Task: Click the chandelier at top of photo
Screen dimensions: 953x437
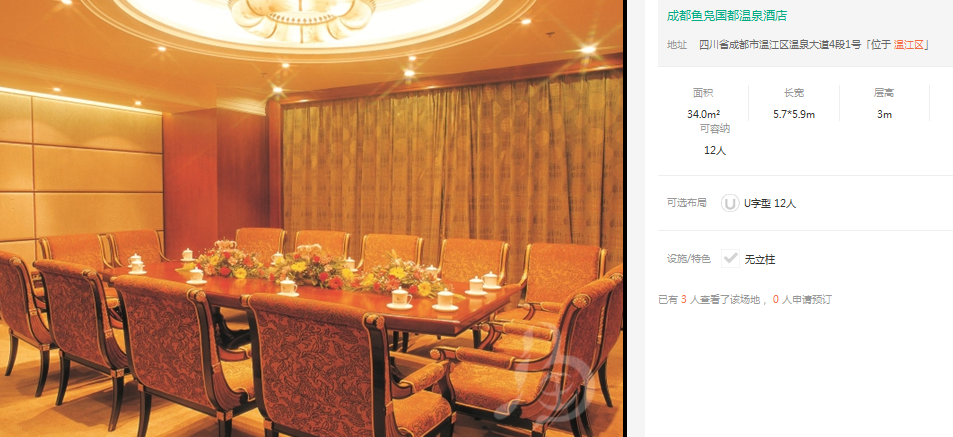Action: pyautogui.click(x=302, y=18)
